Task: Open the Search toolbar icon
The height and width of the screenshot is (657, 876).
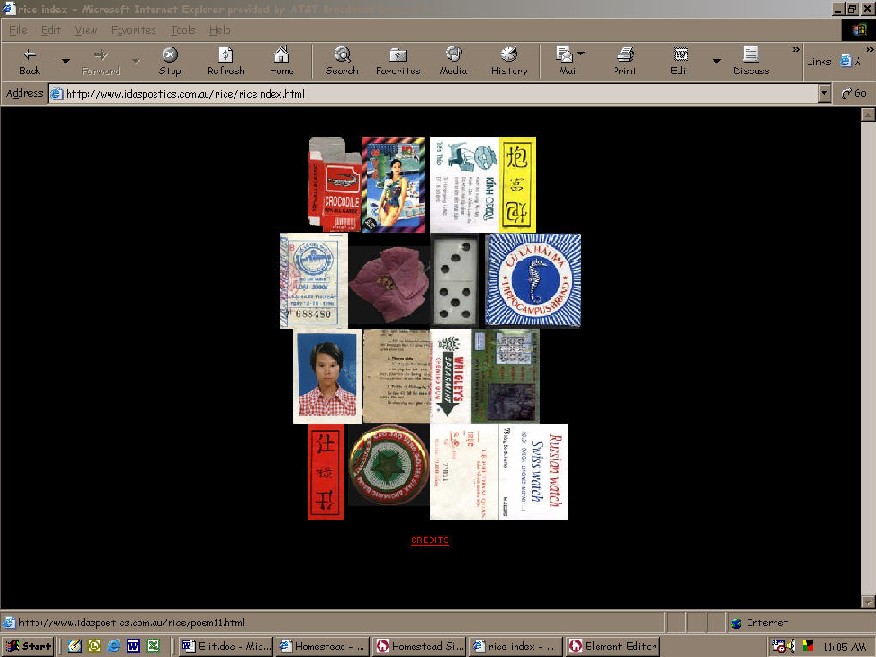Action: click(342, 58)
